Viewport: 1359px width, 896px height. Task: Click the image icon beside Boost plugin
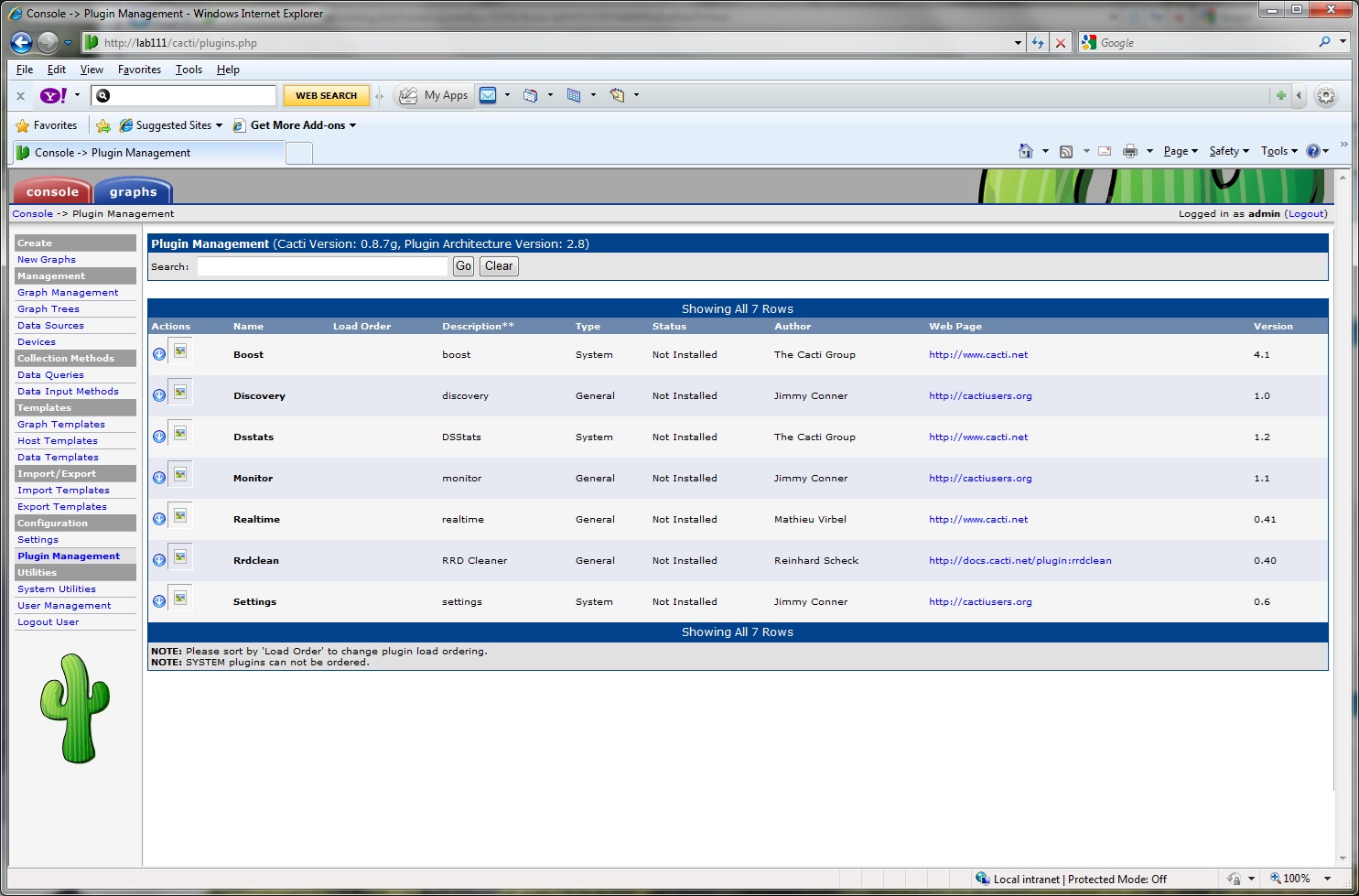click(180, 351)
